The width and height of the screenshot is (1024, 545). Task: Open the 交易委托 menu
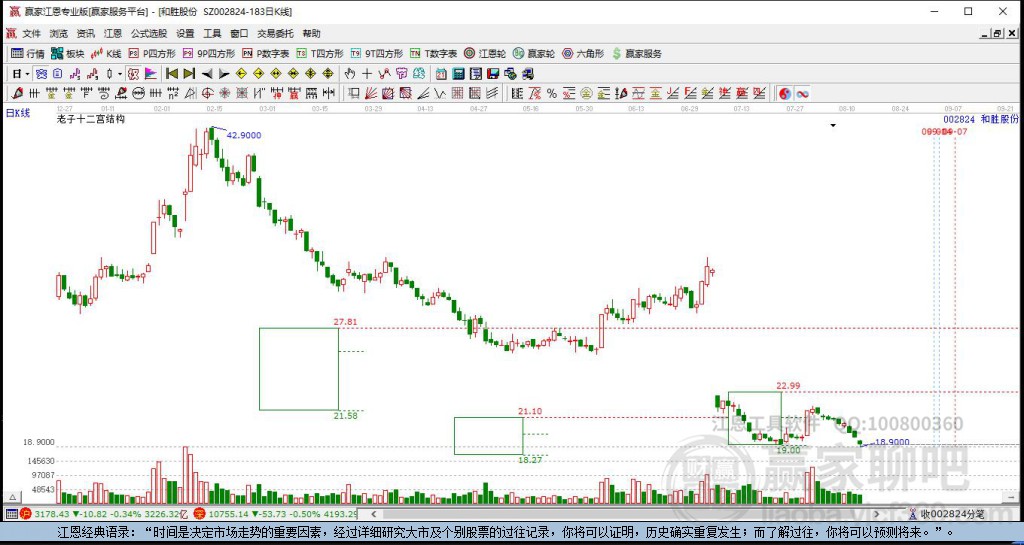pyautogui.click(x=275, y=33)
